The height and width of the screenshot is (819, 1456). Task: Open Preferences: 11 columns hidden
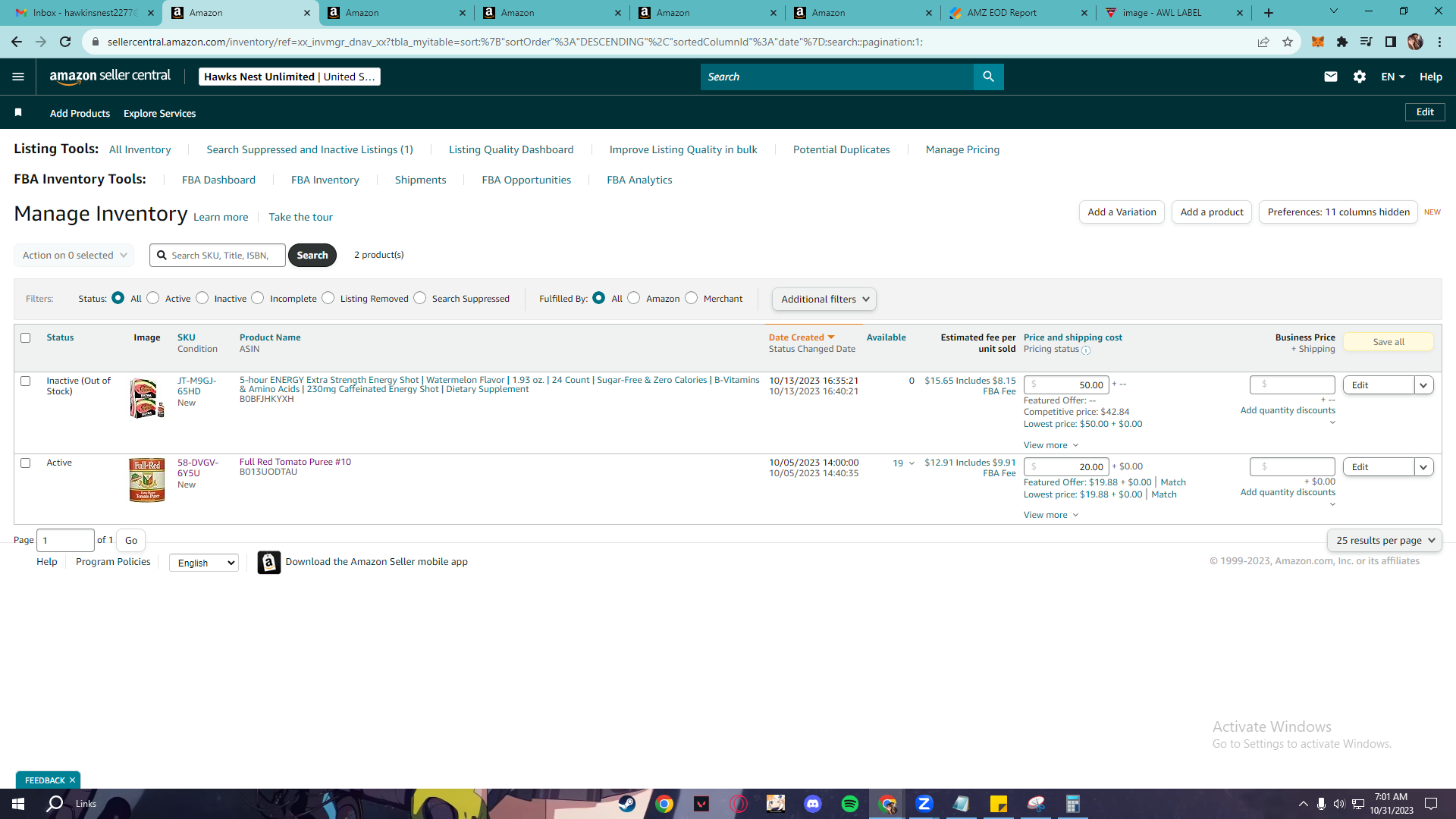pyautogui.click(x=1338, y=212)
